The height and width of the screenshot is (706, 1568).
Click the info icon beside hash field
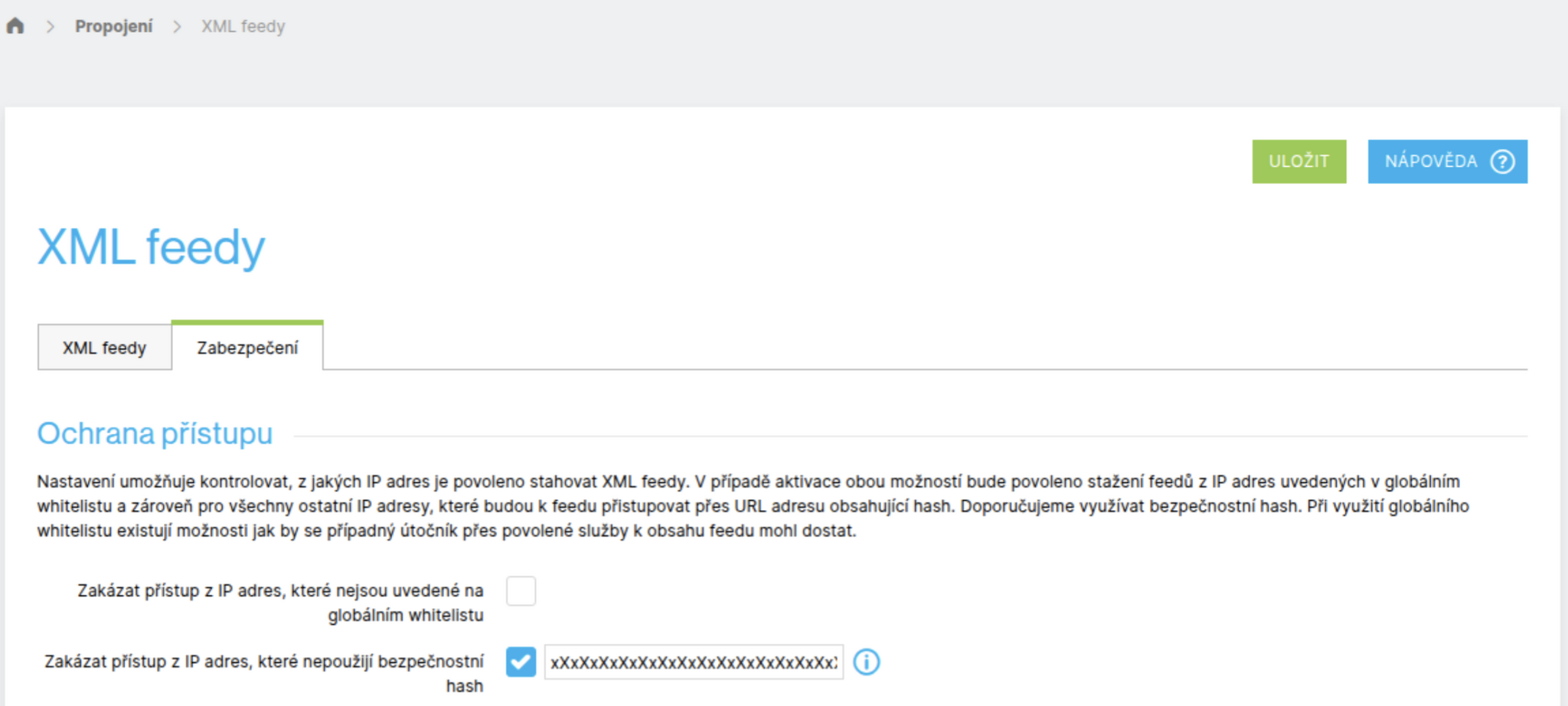tap(867, 662)
